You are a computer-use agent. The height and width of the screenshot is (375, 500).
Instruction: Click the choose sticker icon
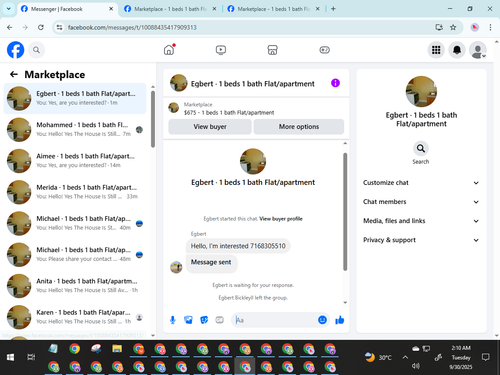pos(204,320)
